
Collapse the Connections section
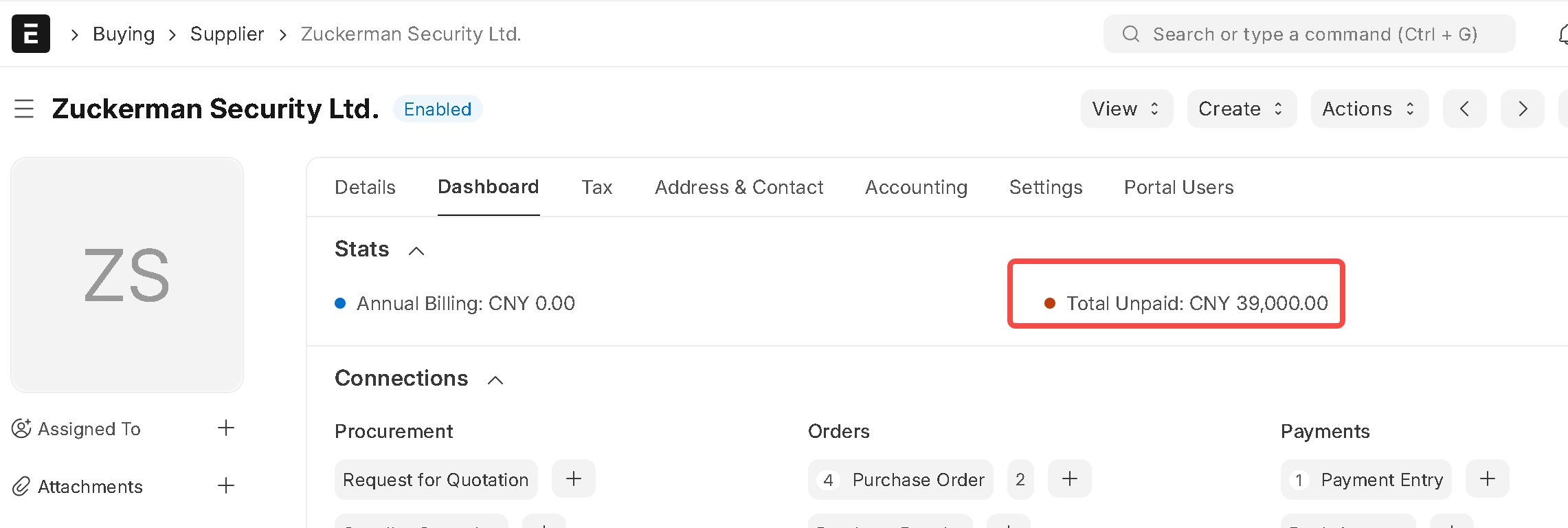tap(495, 379)
